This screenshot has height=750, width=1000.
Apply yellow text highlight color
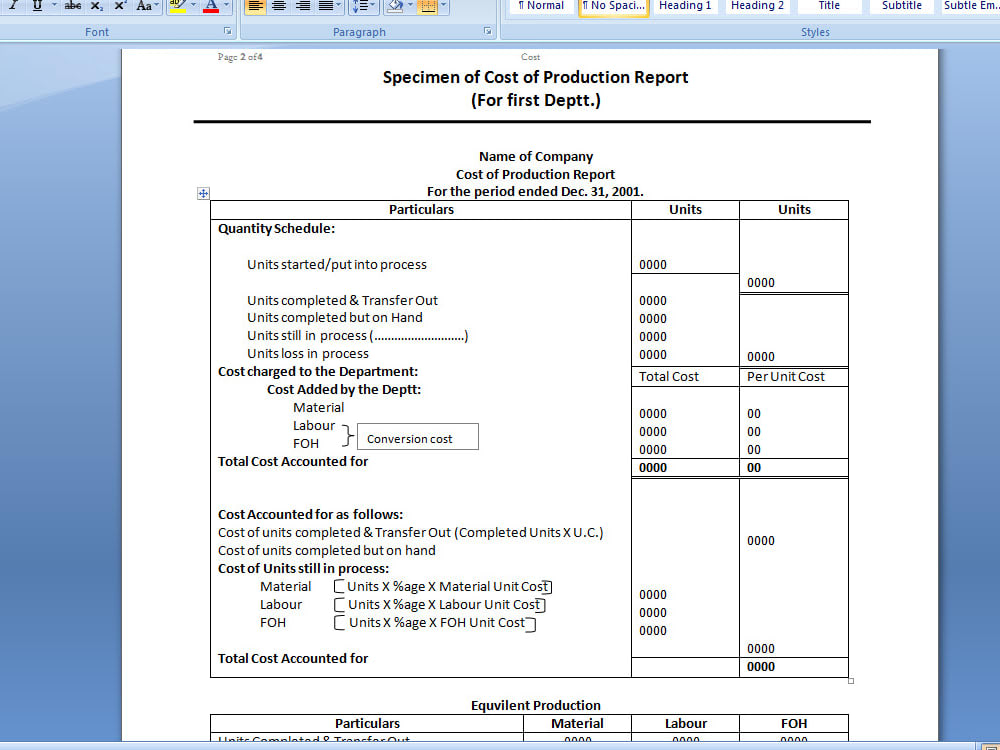[178, 6]
